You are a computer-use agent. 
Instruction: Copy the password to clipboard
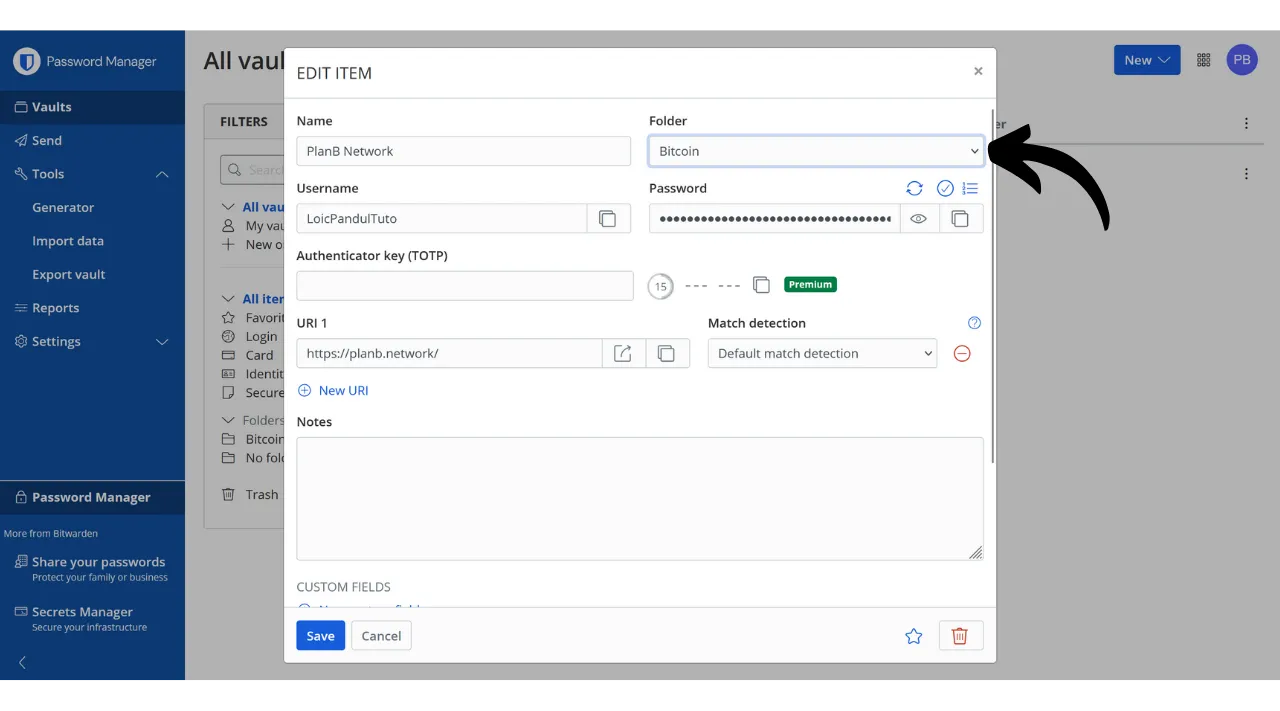click(x=960, y=219)
